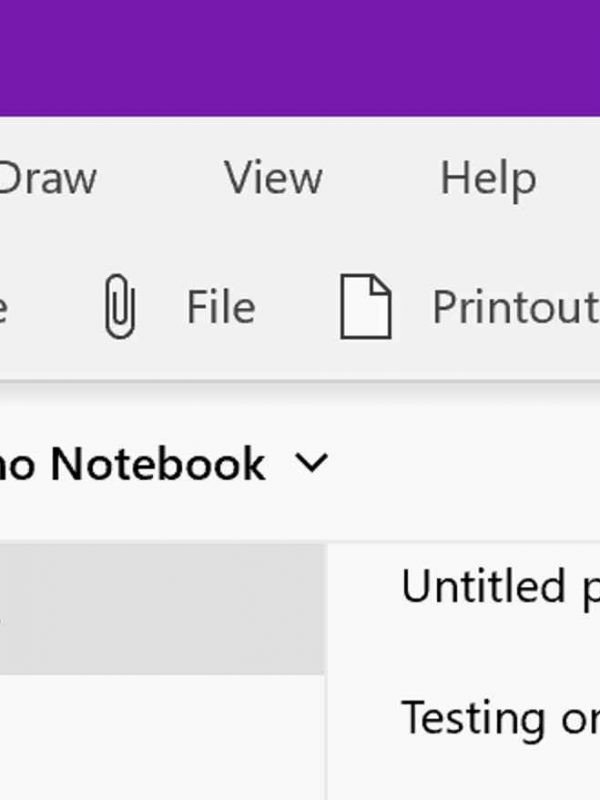Expand the notebook list chevron
This screenshot has width=600, height=800.
311,463
